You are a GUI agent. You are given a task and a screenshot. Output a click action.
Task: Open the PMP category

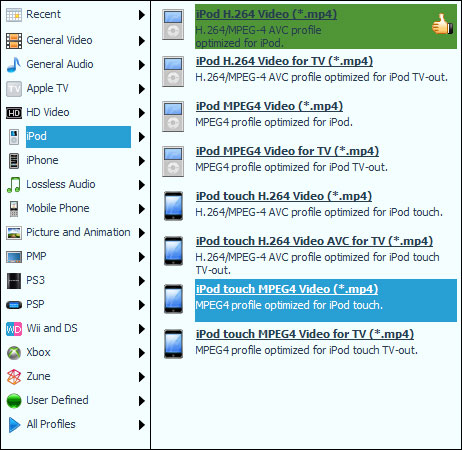click(x=36, y=256)
